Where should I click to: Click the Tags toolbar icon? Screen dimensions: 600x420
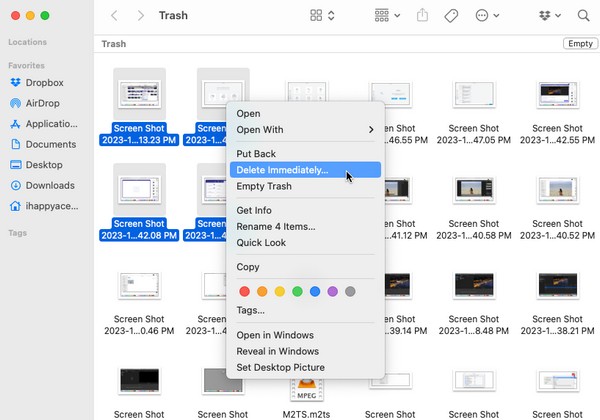pos(451,16)
